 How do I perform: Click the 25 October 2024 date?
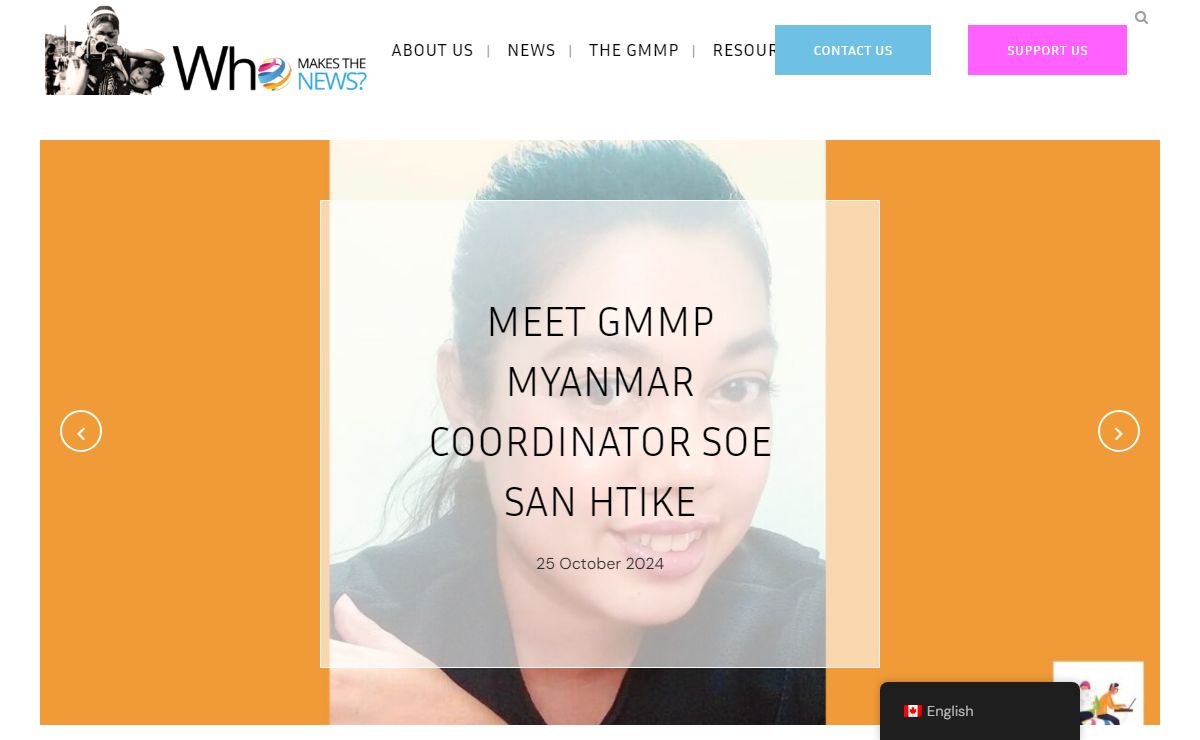click(x=600, y=563)
